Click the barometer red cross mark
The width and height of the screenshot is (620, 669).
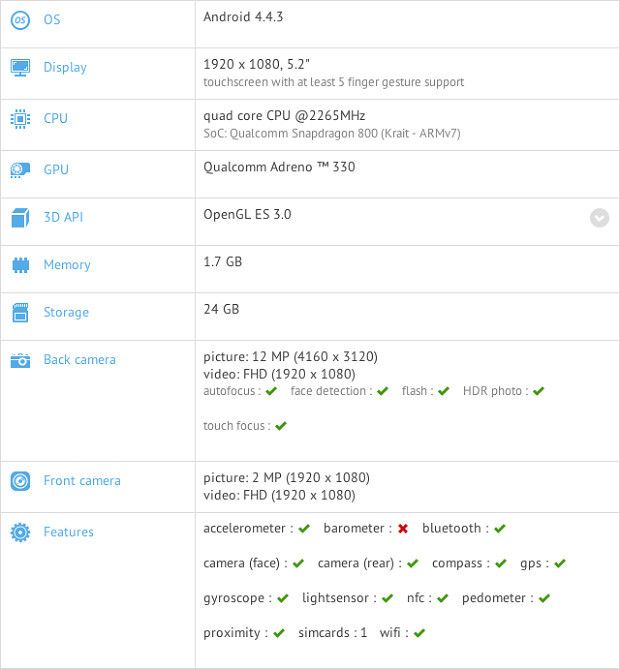pos(403,528)
